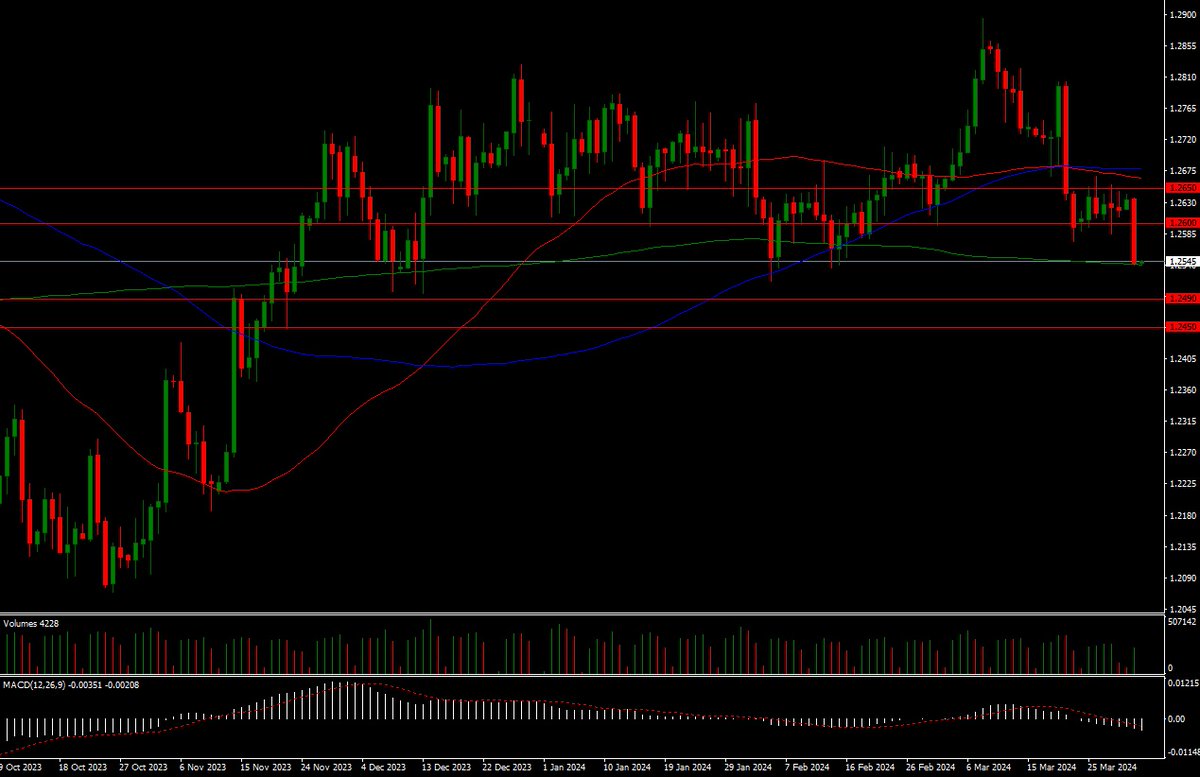Image resolution: width=1200 pixels, height=777 pixels.
Task: Click the 507142 volume scale value
Action: coord(1183,621)
